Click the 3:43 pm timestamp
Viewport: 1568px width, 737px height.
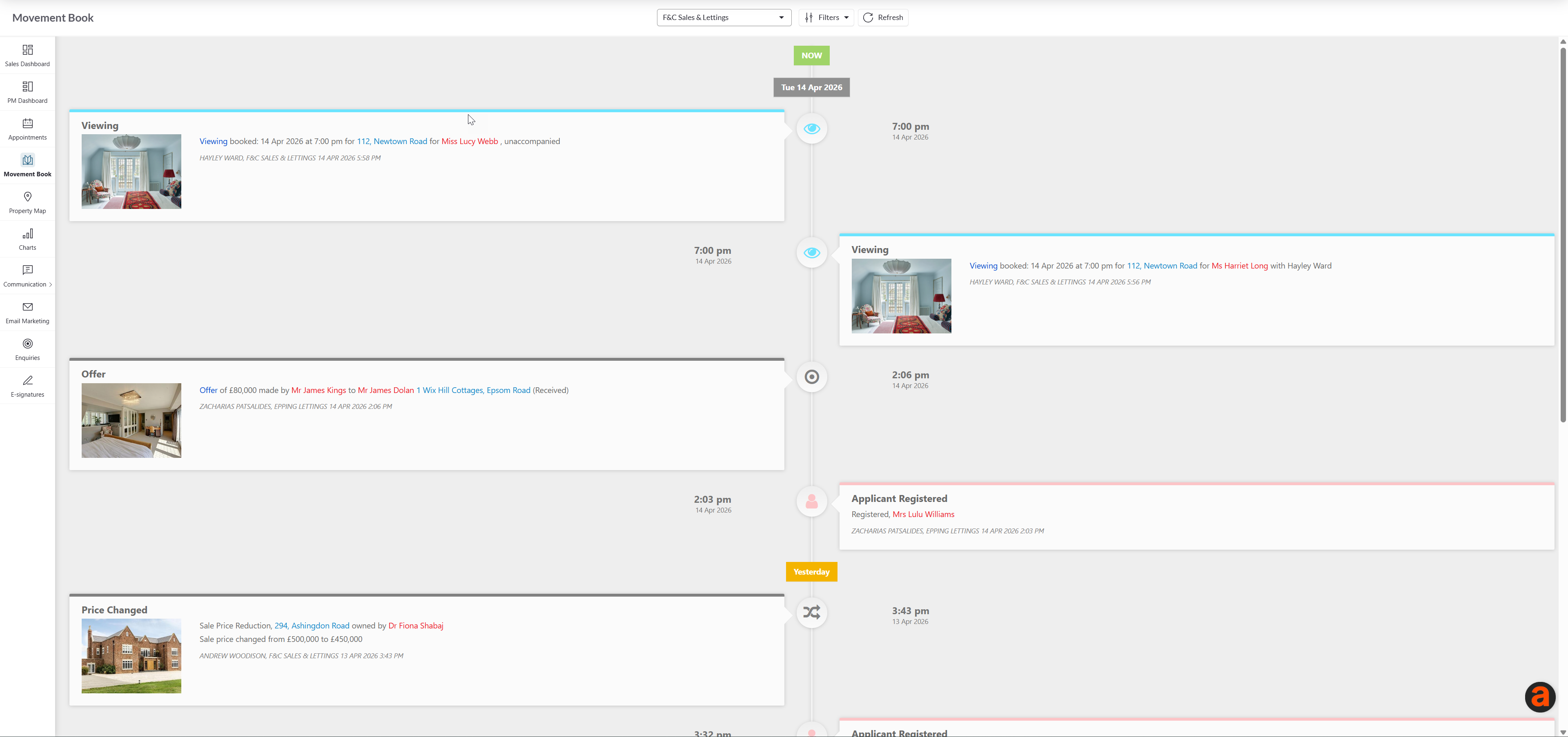910,611
